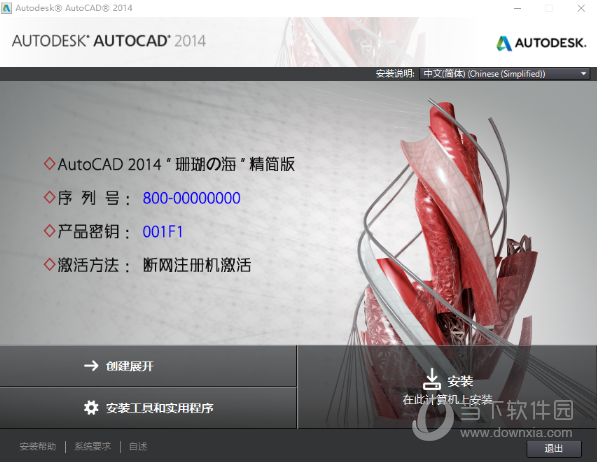Image resolution: width=597 pixels, height=462 pixels.
Task: Open the 安装说明 language dropdown
Action: click(x=504, y=74)
